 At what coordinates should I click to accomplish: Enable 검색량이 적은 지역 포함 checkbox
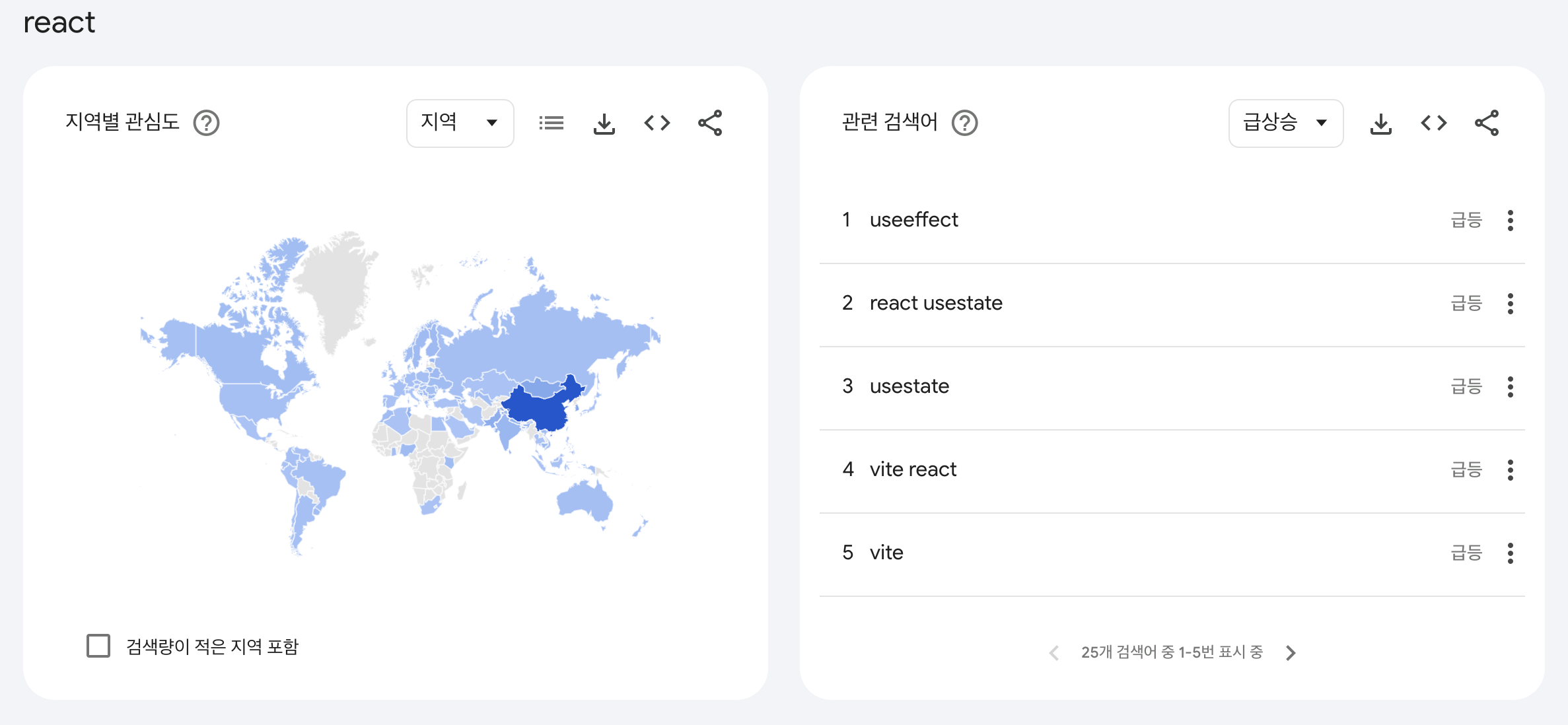pyautogui.click(x=98, y=646)
